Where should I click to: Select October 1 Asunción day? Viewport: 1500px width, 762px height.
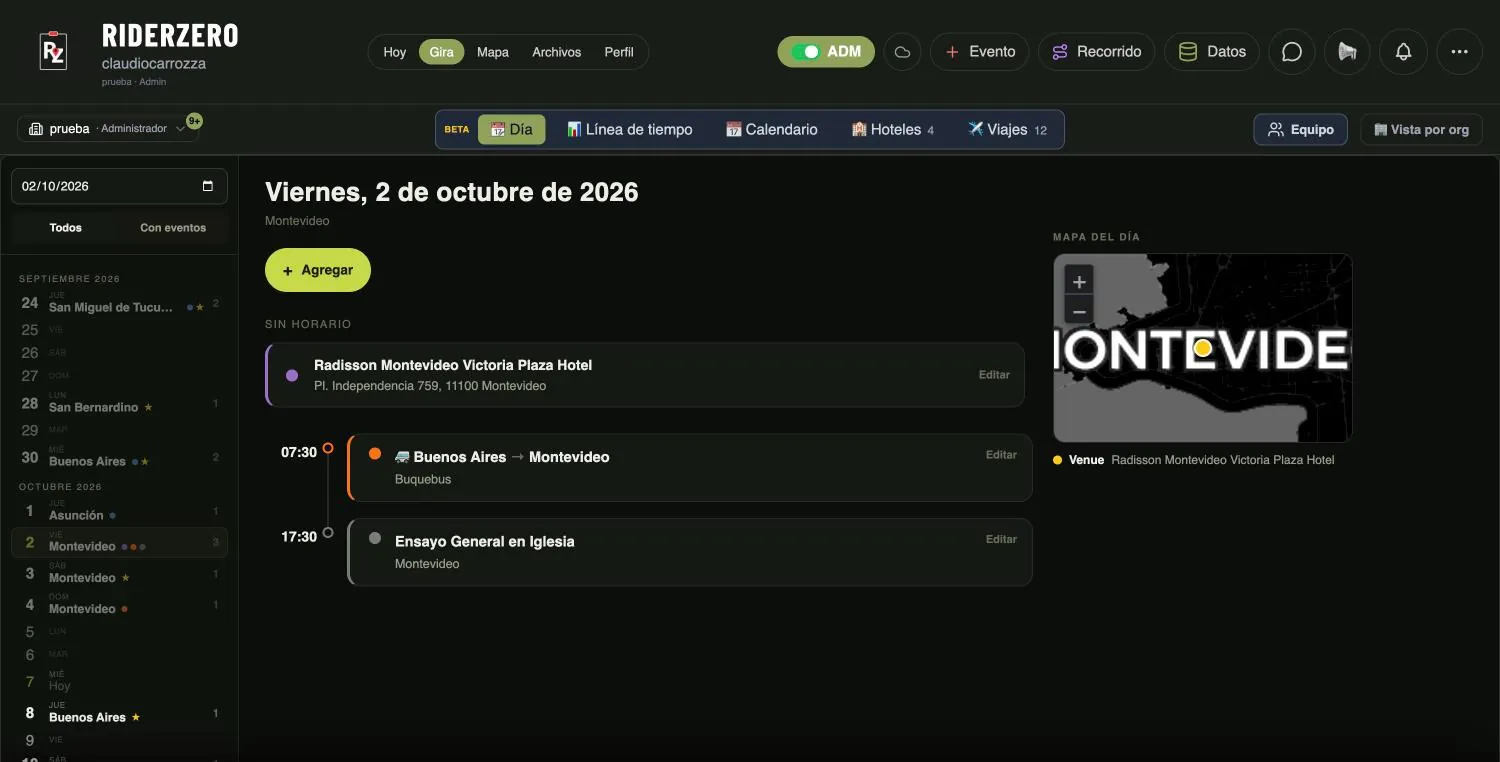tap(119, 511)
